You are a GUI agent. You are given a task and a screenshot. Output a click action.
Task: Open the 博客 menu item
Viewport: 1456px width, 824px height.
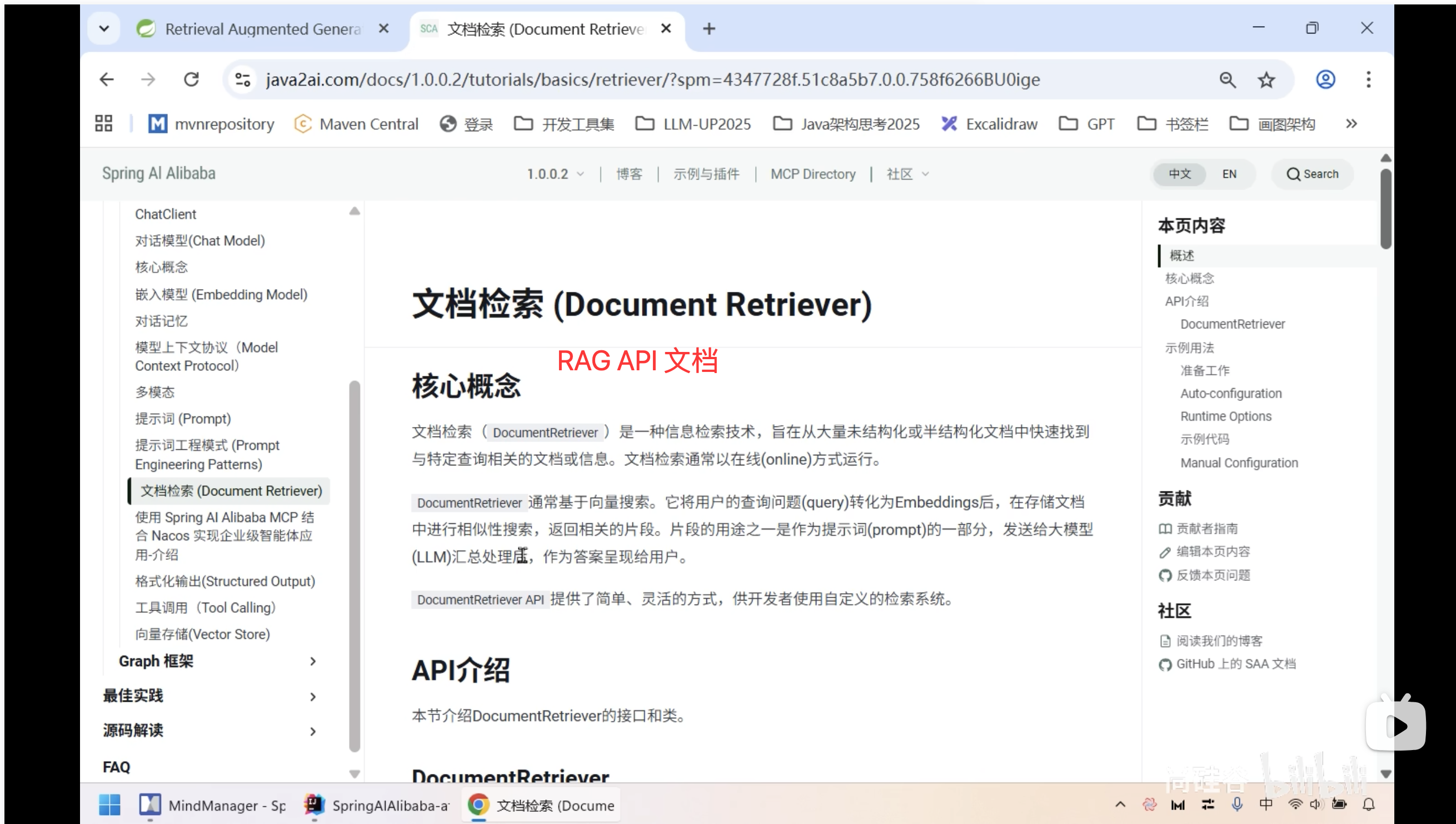click(x=630, y=173)
